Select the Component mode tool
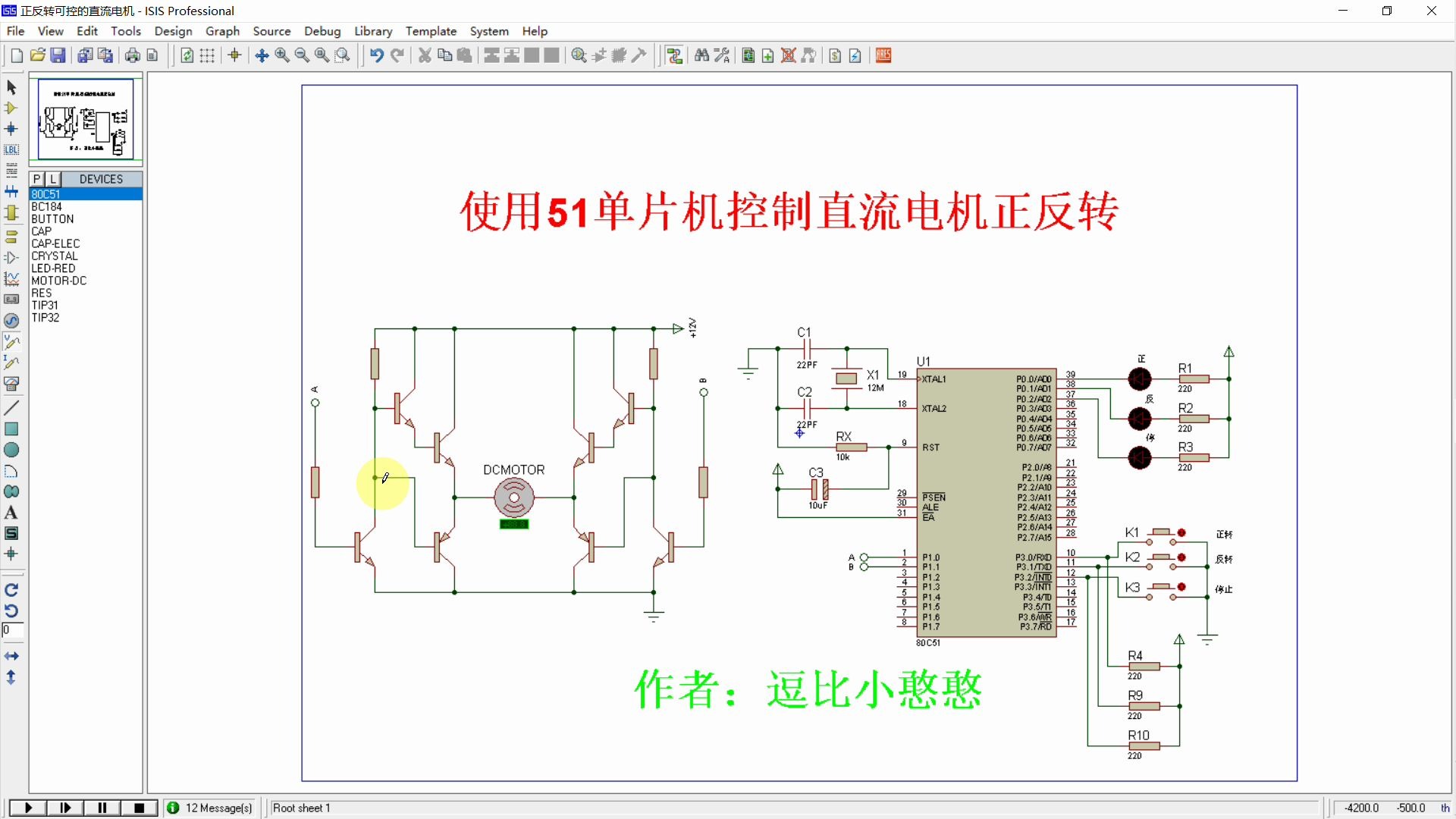 pos(11,108)
